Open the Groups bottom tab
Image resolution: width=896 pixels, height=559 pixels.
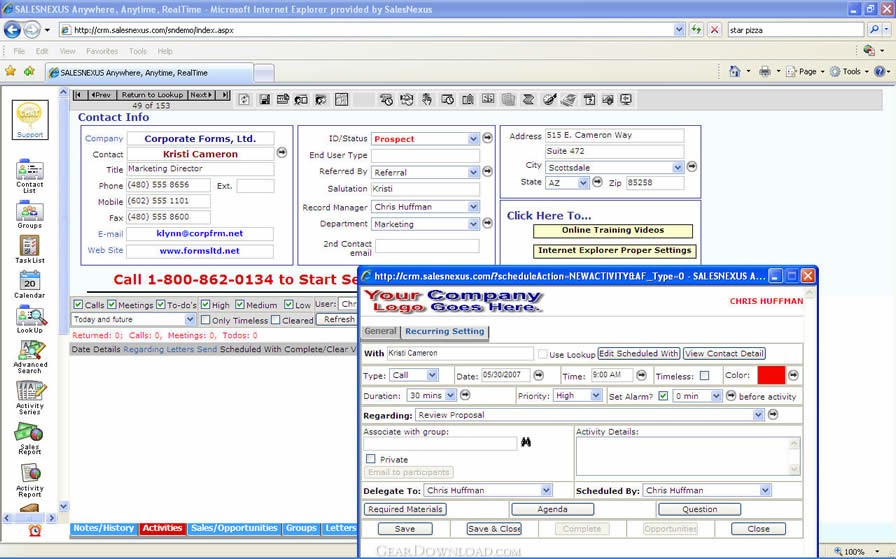tap(301, 528)
